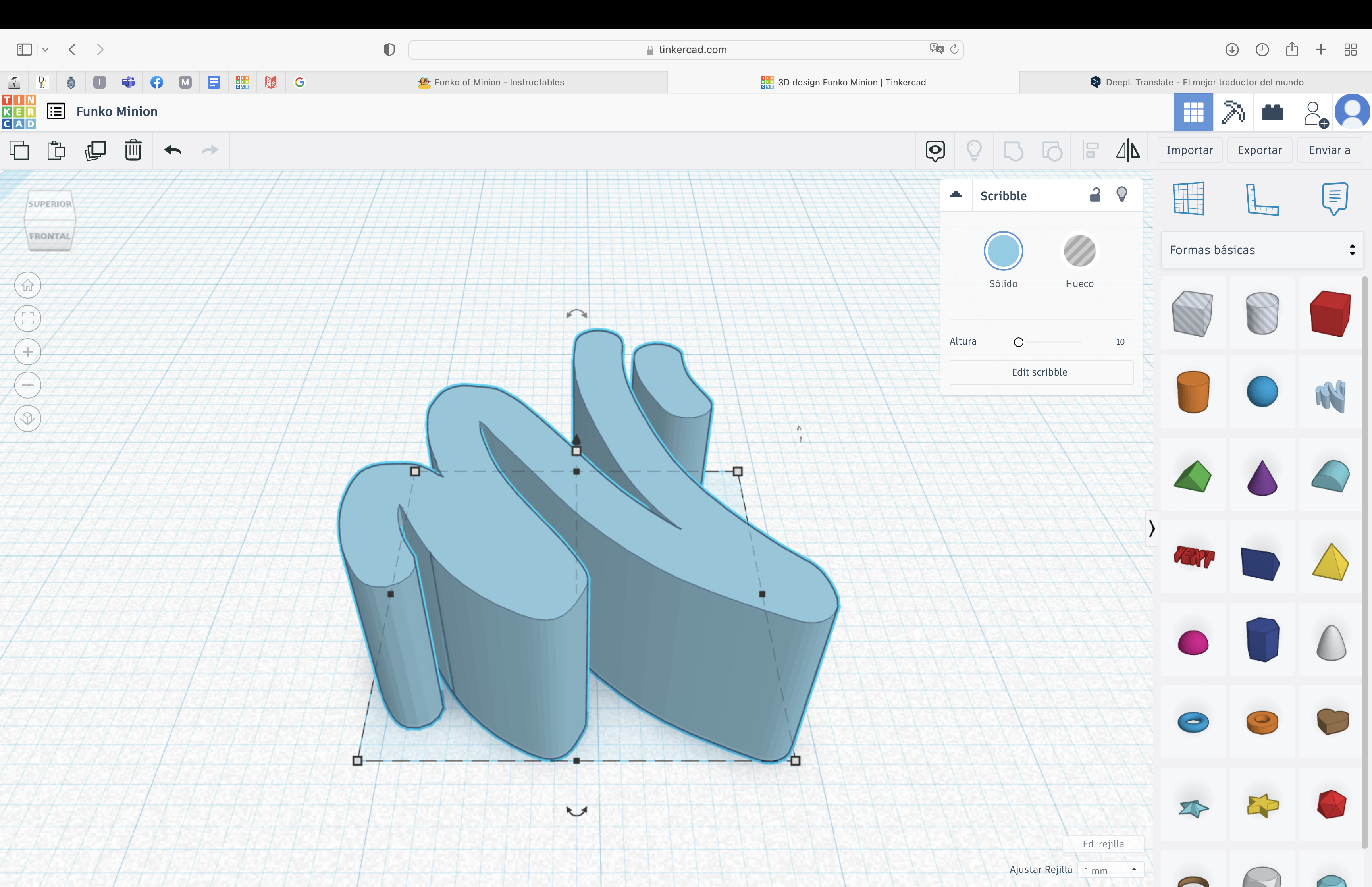
Task: Open the Microsoft Teams pinned tab
Action: click(128, 82)
